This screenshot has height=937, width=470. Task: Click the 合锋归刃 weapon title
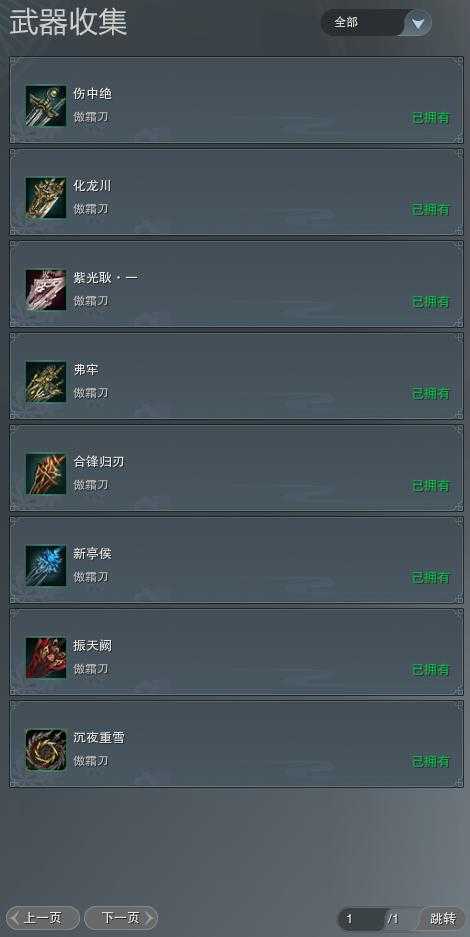99,462
